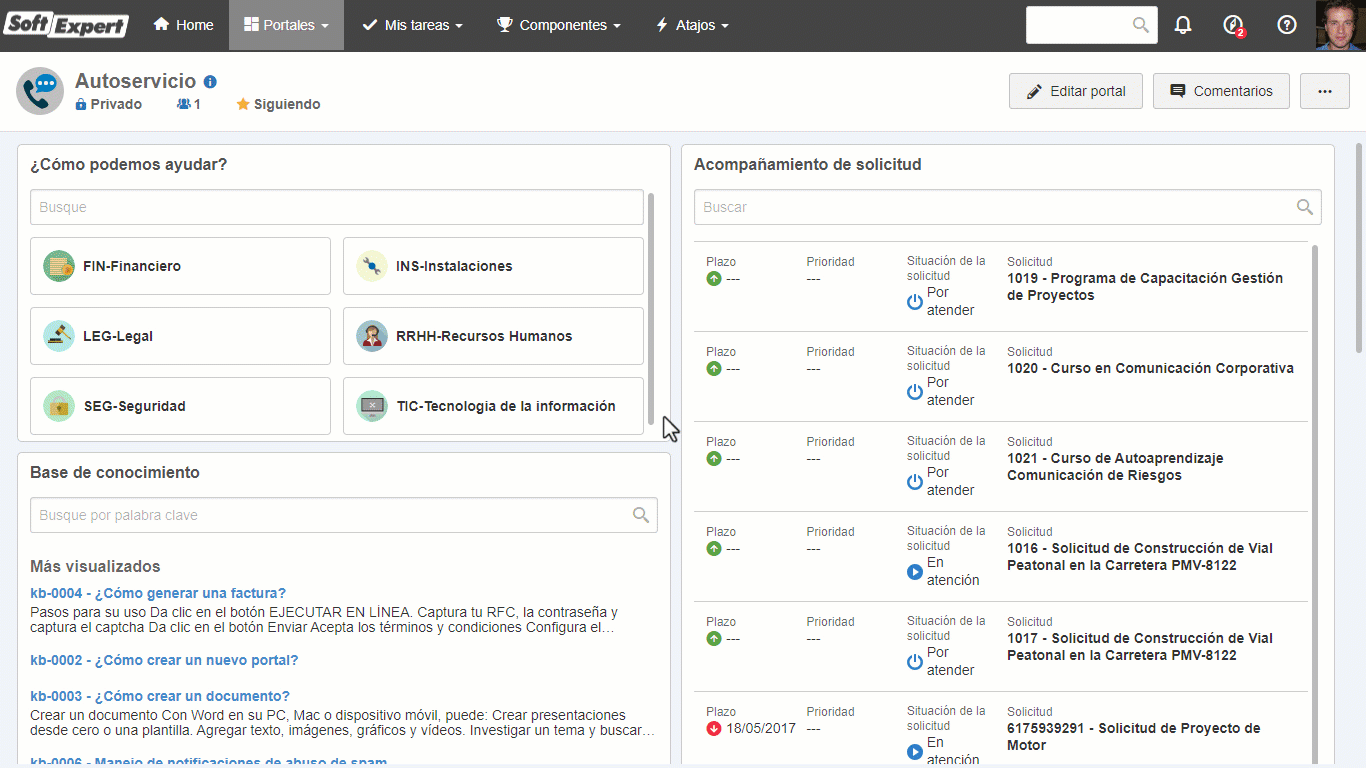Click the Más visualizados heading
The image size is (1366, 768).
95,566
